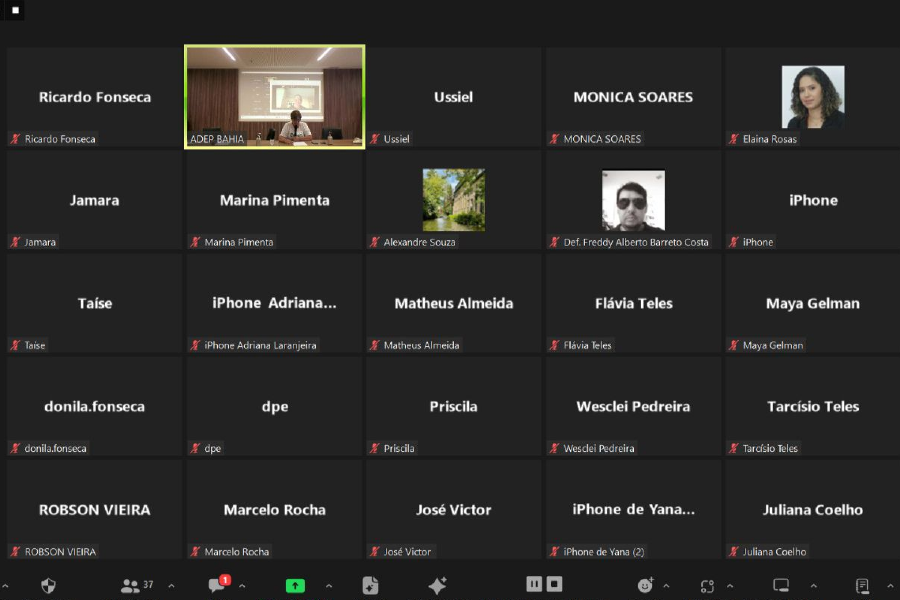Image resolution: width=900 pixels, height=600 pixels.
Task: Click 'iPhone Adriana Laranjeira' name label
Action: pyautogui.click(x=260, y=345)
